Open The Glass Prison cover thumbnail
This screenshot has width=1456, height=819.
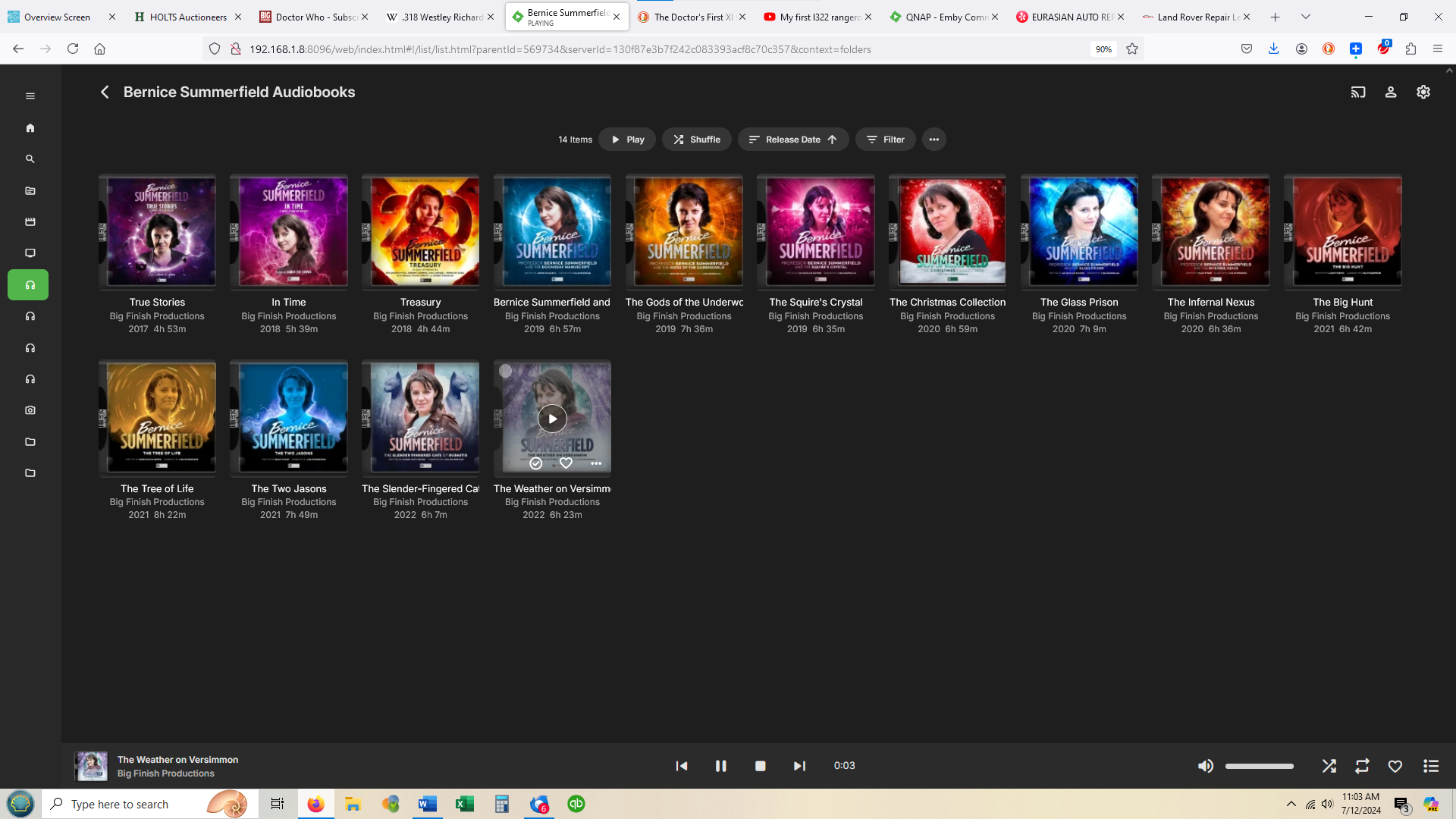point(1079,231)
